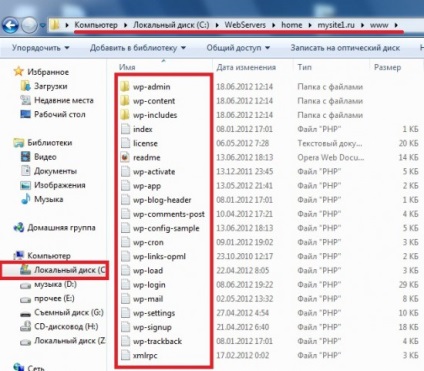The width and height of the screenshot is (424, 371).
Task: Select the index PHP file icon
Action: 125,129
